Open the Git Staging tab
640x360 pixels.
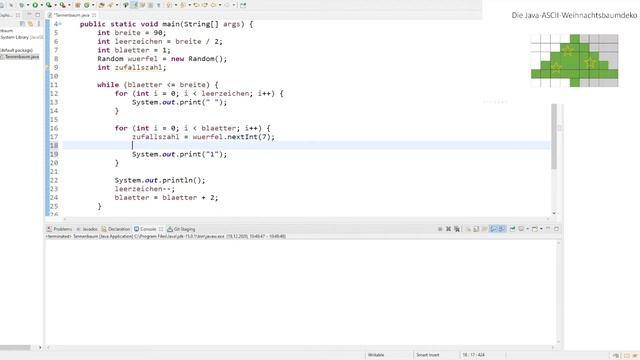click(181, 229)
